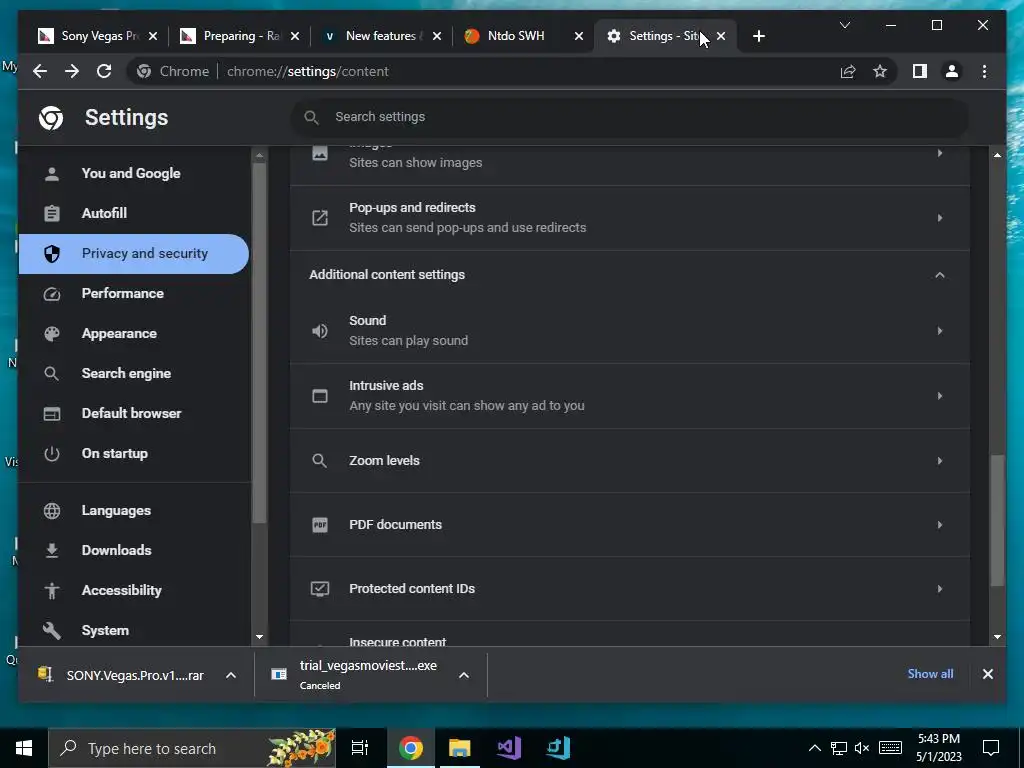Expand options for SONY.Vegas.Pro rar download
Viewport: 1024px width, 768px height.
pos(231,675)
